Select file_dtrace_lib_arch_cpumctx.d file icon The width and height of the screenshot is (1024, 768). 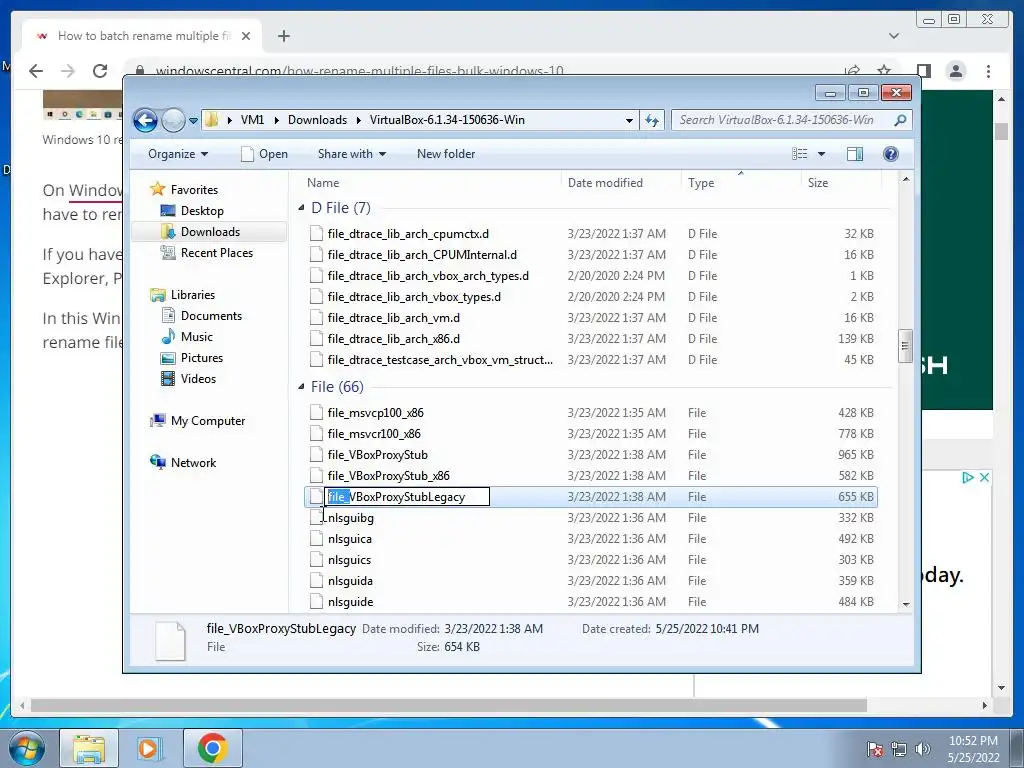coord(317,234)
